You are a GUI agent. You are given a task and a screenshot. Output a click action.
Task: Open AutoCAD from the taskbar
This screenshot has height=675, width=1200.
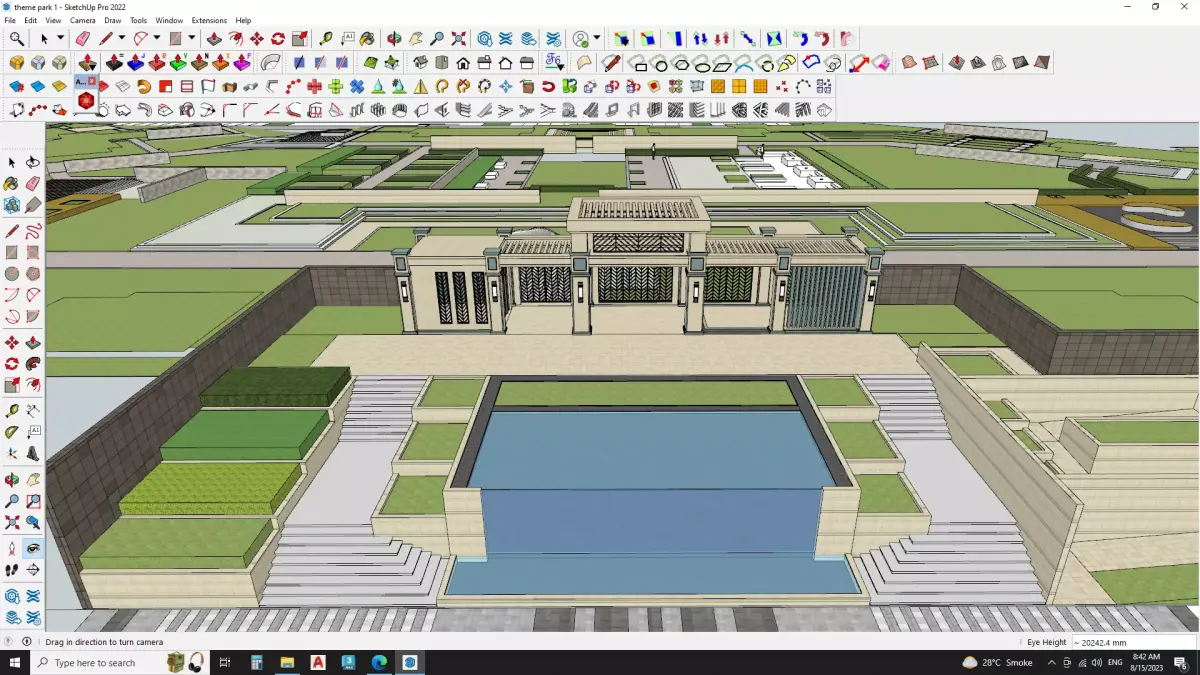318,662
